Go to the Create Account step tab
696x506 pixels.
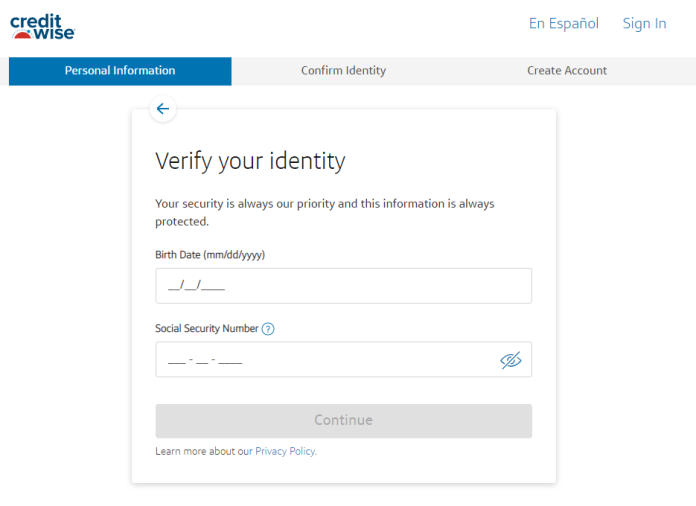click(567, 71)
